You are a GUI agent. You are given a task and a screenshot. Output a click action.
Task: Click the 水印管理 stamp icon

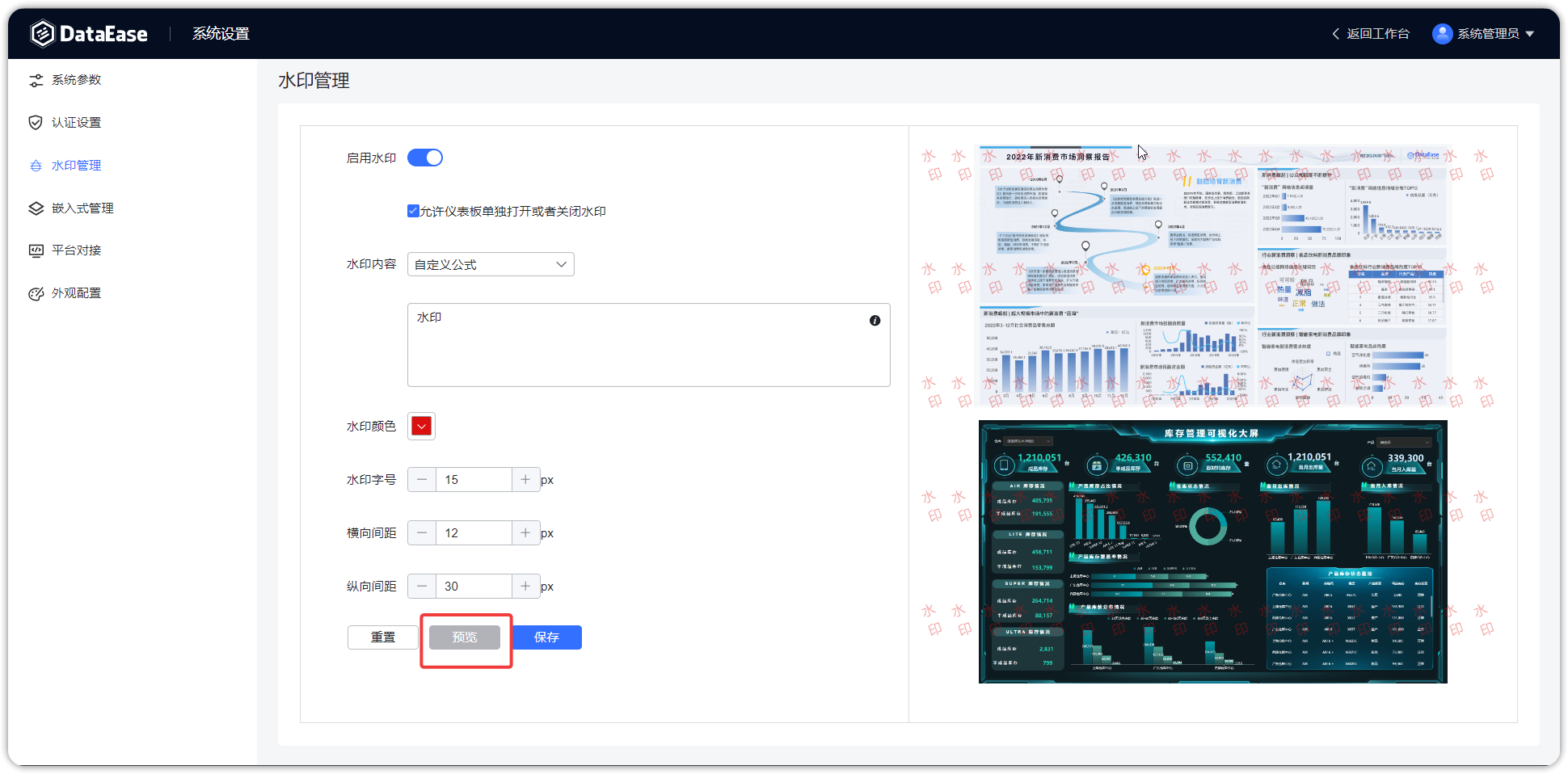tap(36, 166)
